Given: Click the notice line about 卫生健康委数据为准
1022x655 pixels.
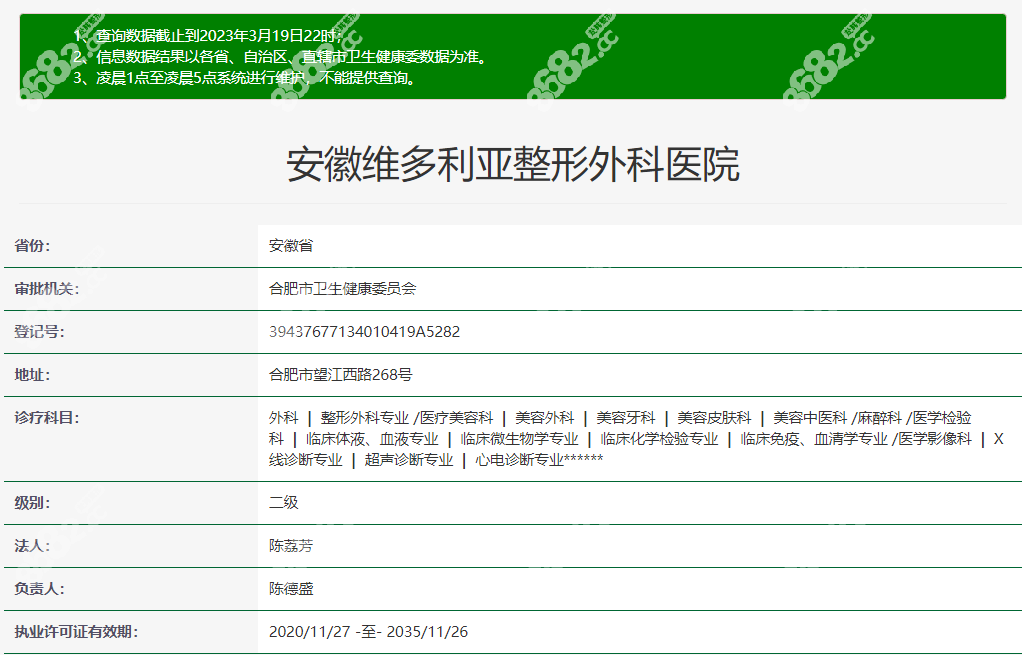Looking at the screenshot, I should point(280,57).
